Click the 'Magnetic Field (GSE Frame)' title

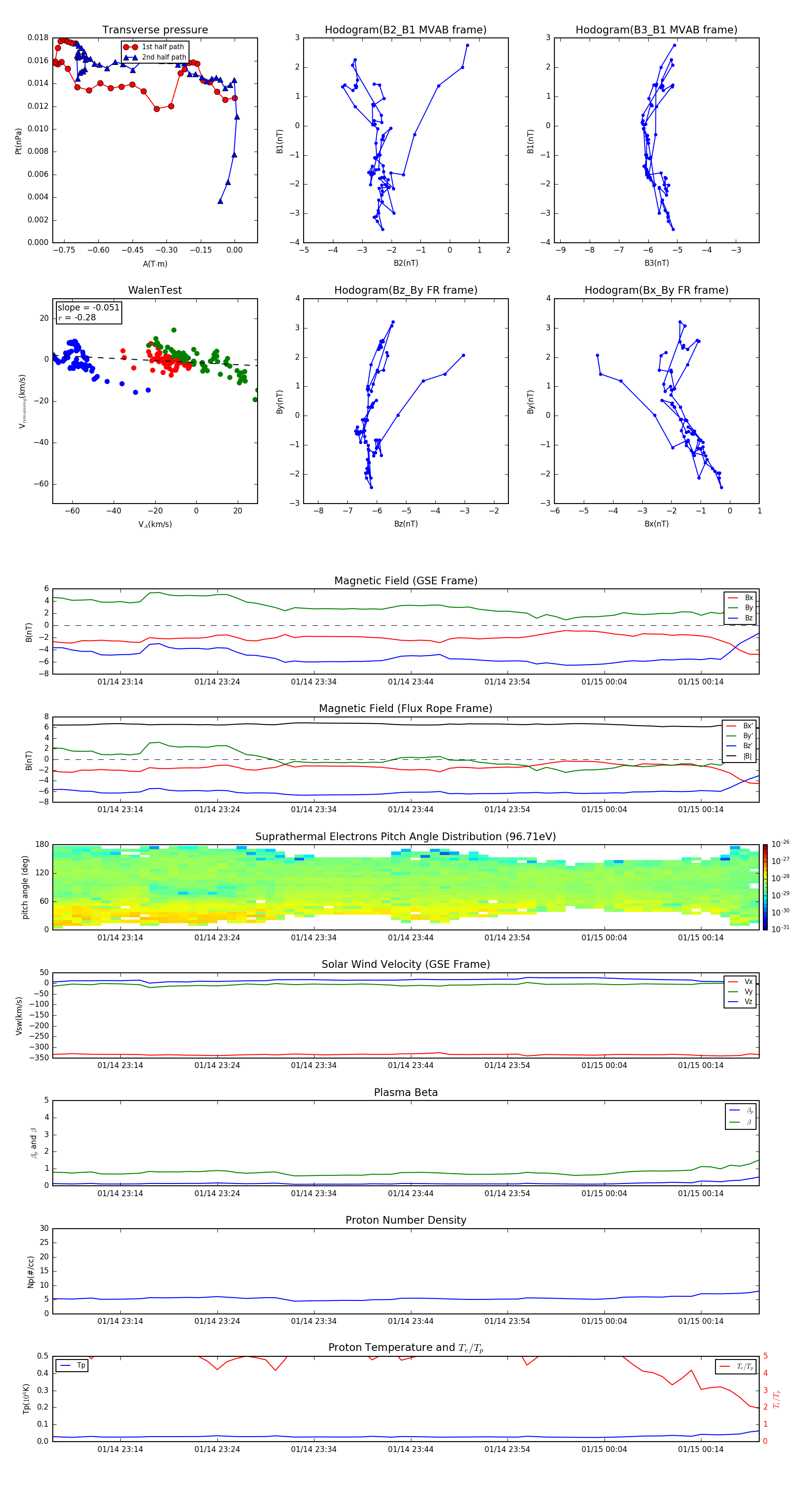(406, 581)
